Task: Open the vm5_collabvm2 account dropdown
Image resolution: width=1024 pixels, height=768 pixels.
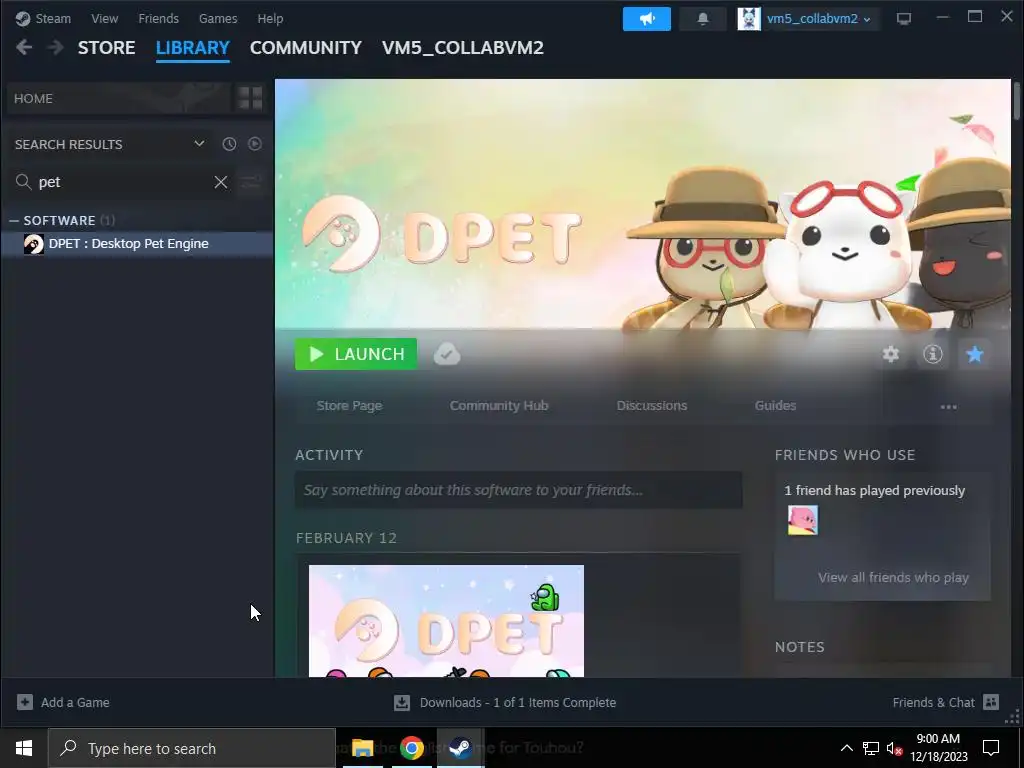Action: pyautogui.click(x=819, y=19)
